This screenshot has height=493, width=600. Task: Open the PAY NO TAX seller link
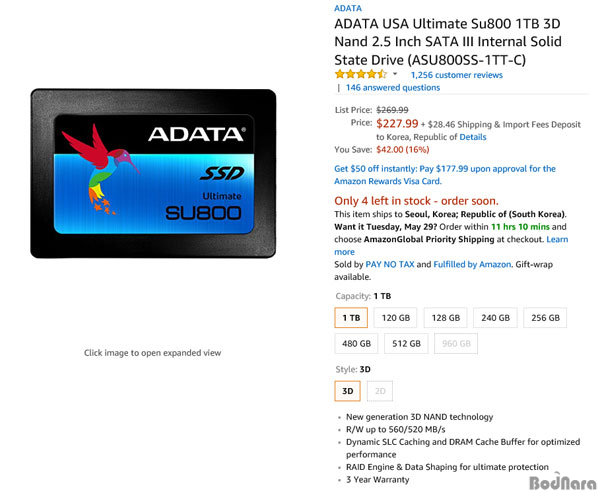(x=390, y=264)
